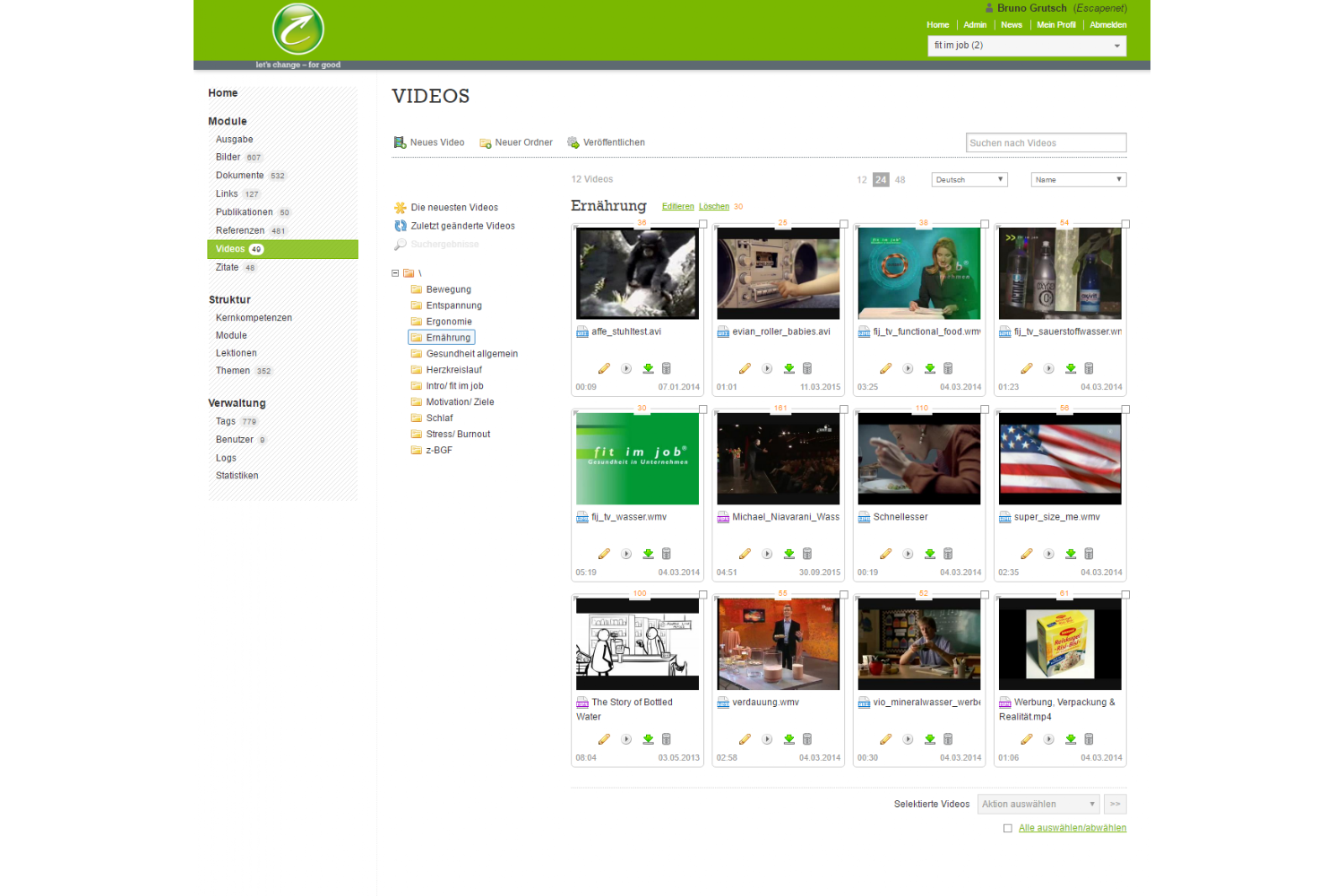Image resolution: width=1344 pixels, height=896 pixels.
Task: Click the star icon for Die neuesten Videos
Action: (x=401, y=208)
